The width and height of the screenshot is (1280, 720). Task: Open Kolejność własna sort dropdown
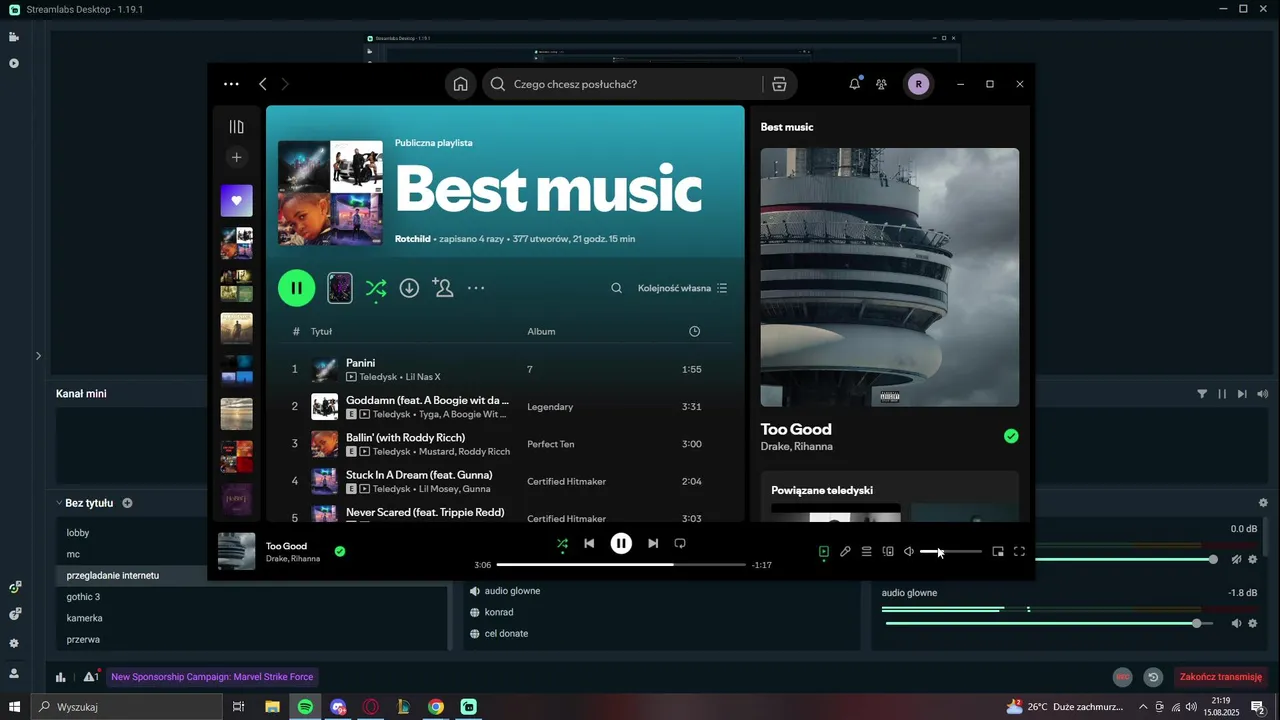pyautogui.click(x=683, y=288)
